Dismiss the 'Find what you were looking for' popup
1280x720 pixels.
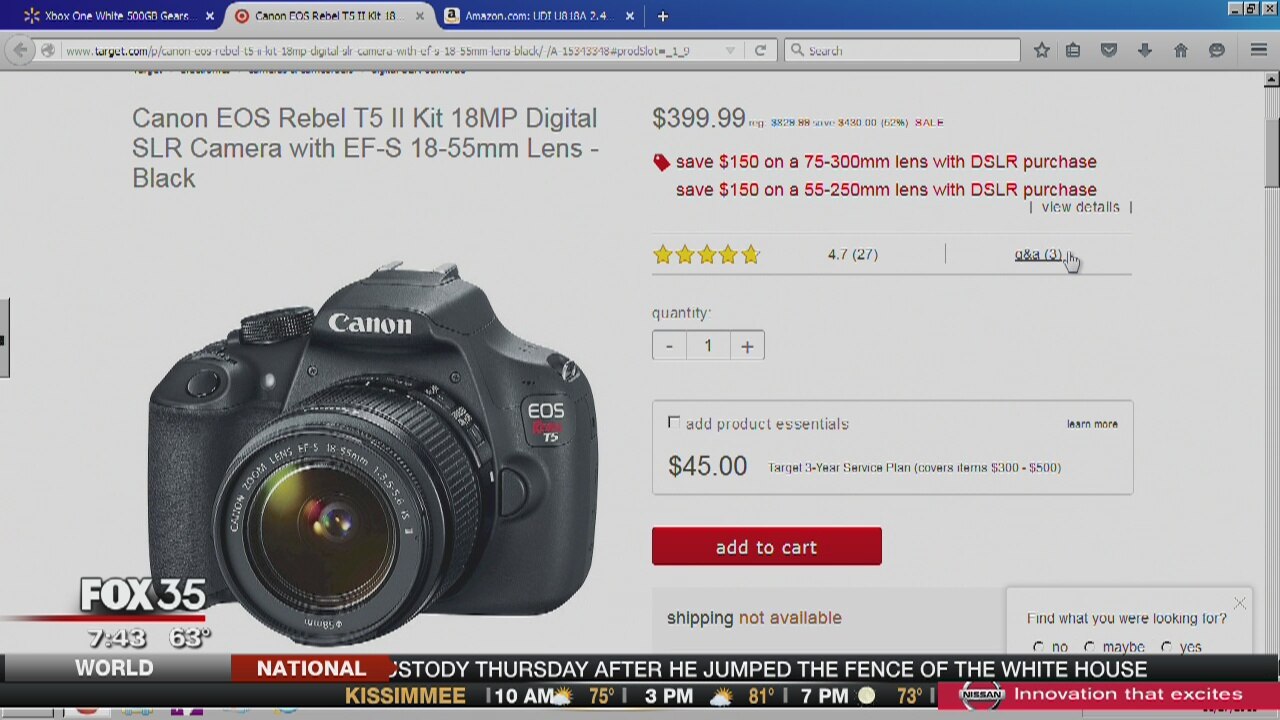[x=1240, y=603]
